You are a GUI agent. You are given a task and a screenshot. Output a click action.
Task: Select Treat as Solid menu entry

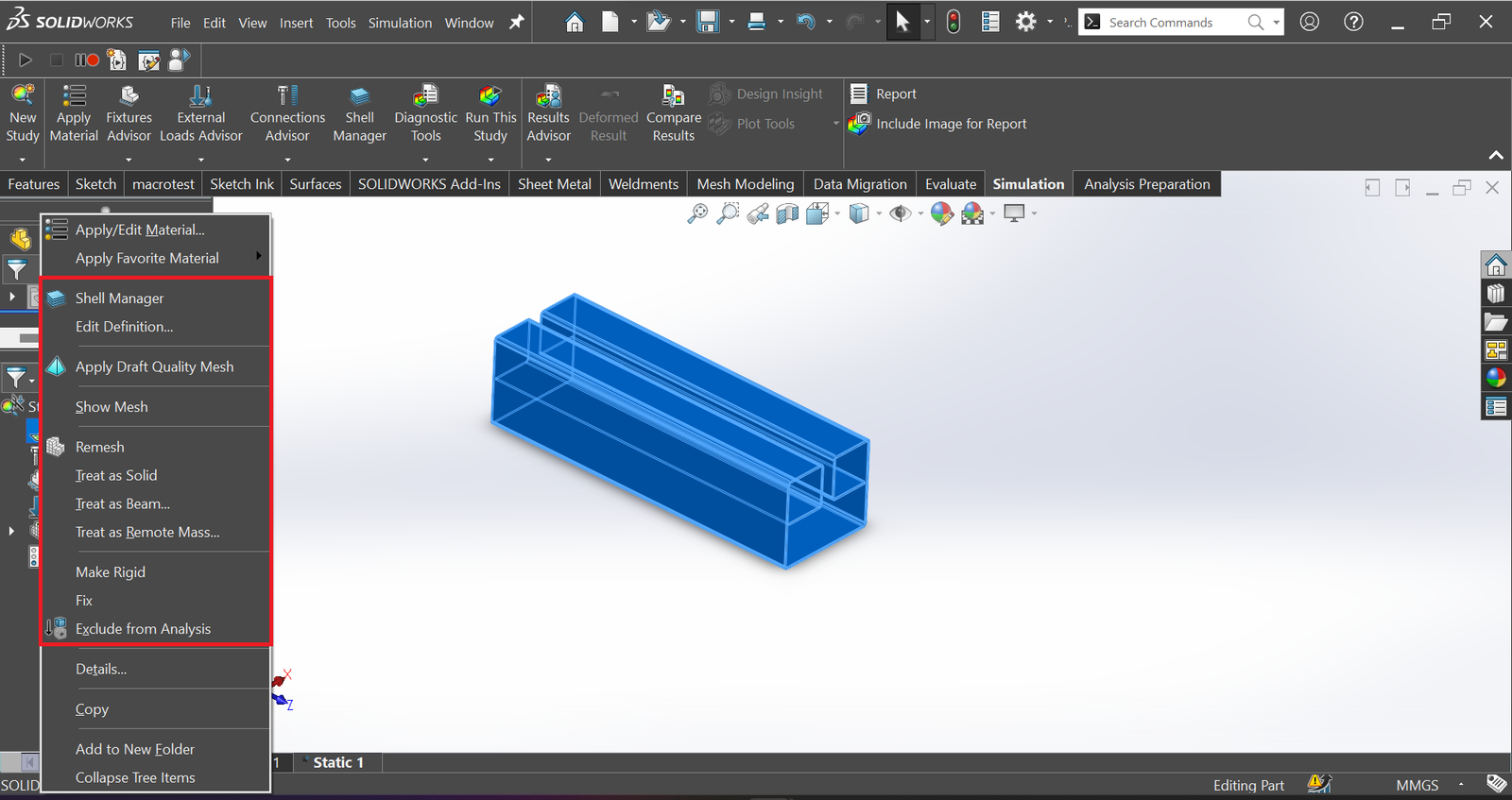tap(116, 475)
